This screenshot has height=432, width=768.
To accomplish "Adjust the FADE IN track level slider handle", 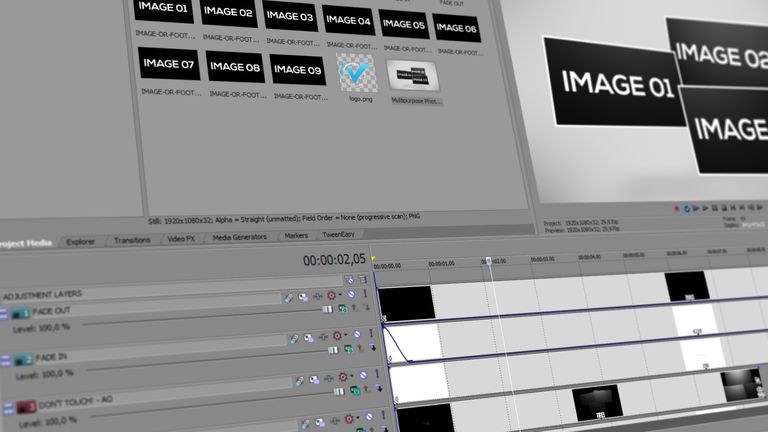I will tap(333, 350).
